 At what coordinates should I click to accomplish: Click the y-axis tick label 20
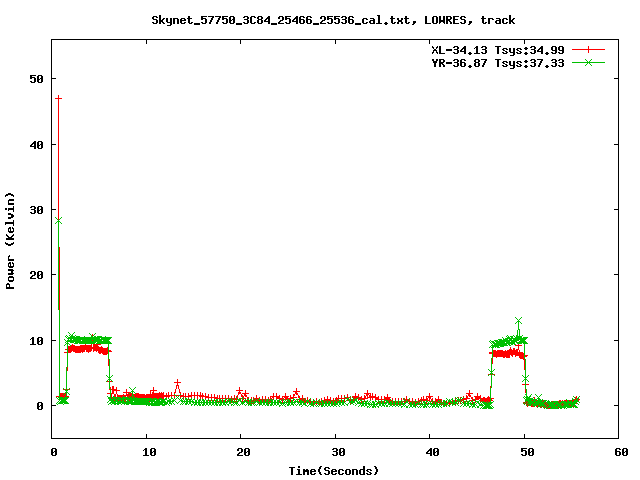[x=37, y=276]
